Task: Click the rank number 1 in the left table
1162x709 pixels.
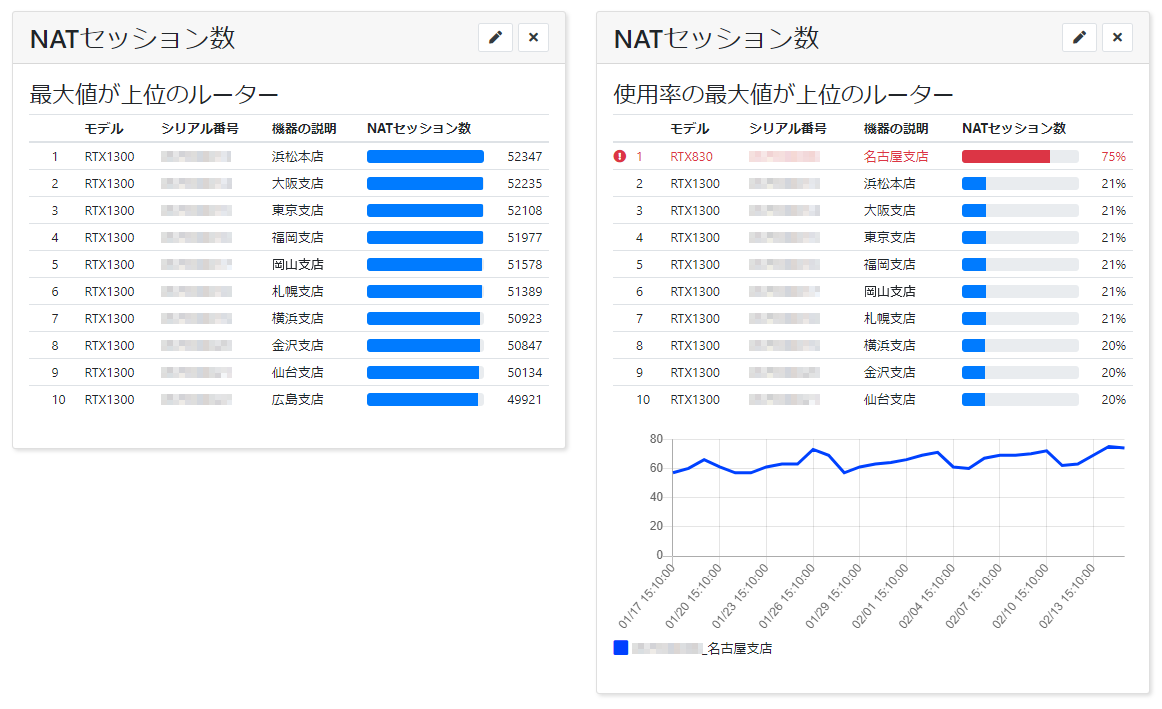Action: tap(55, 156)
